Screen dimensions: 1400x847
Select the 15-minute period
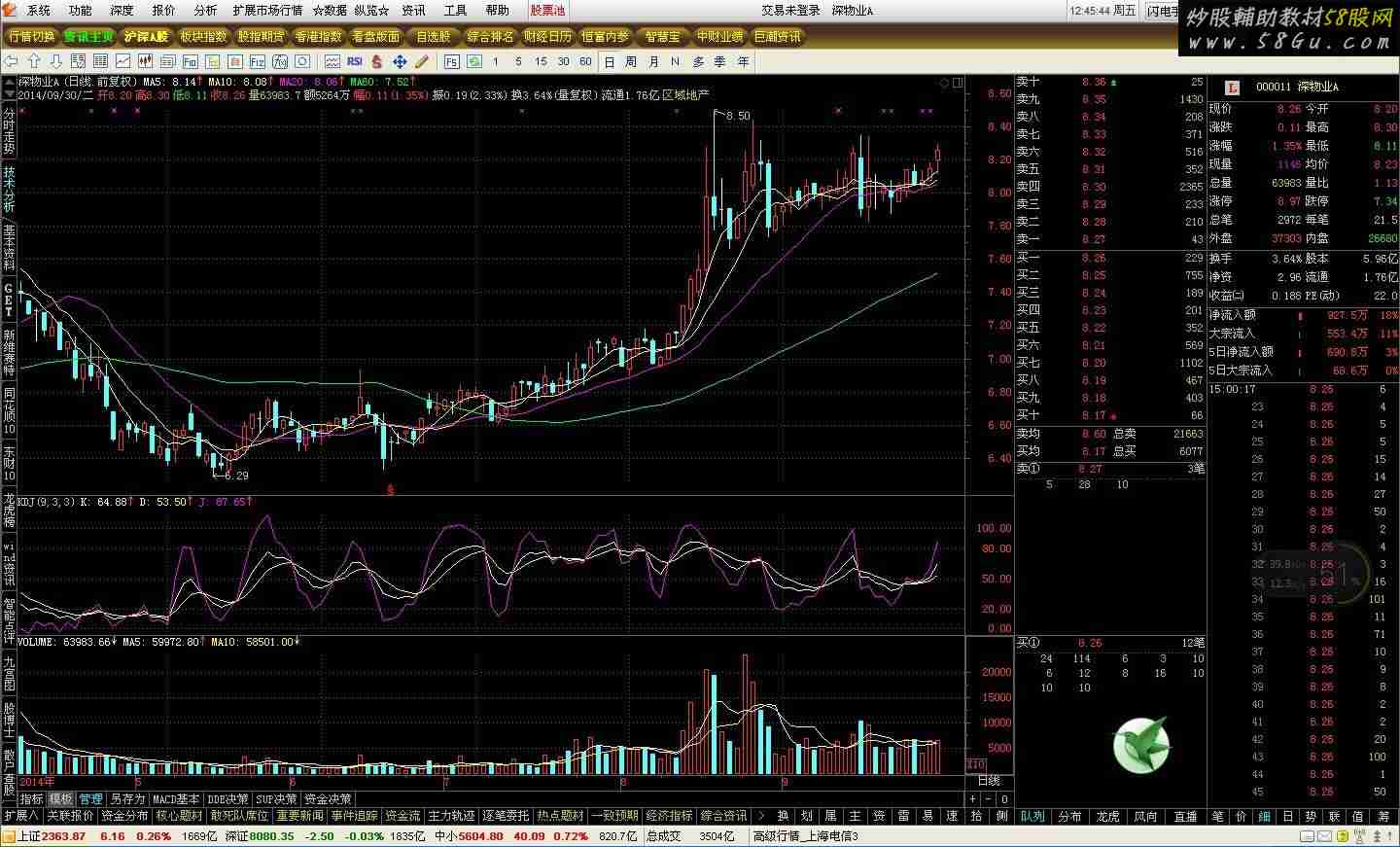click(541, 61)
